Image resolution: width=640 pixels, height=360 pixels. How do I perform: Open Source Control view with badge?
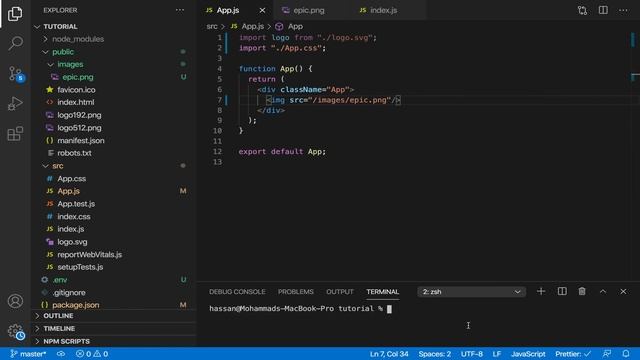pyautogui.click(x=16, y=74)
